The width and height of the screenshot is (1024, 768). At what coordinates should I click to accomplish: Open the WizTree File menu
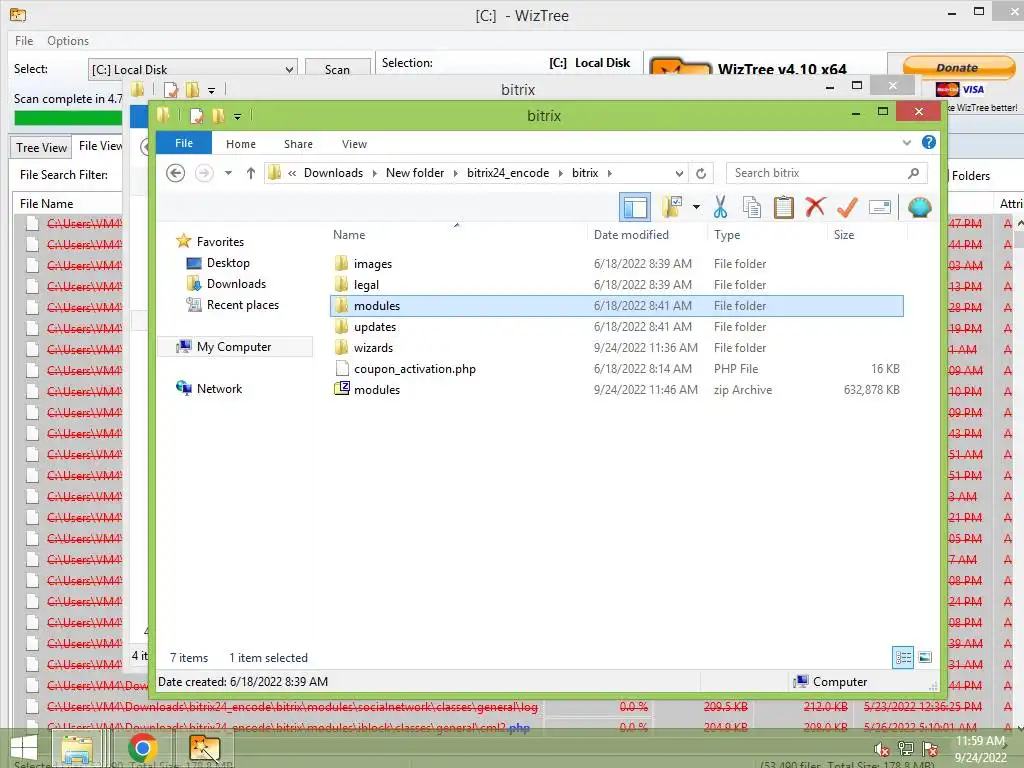click(24, 40)
